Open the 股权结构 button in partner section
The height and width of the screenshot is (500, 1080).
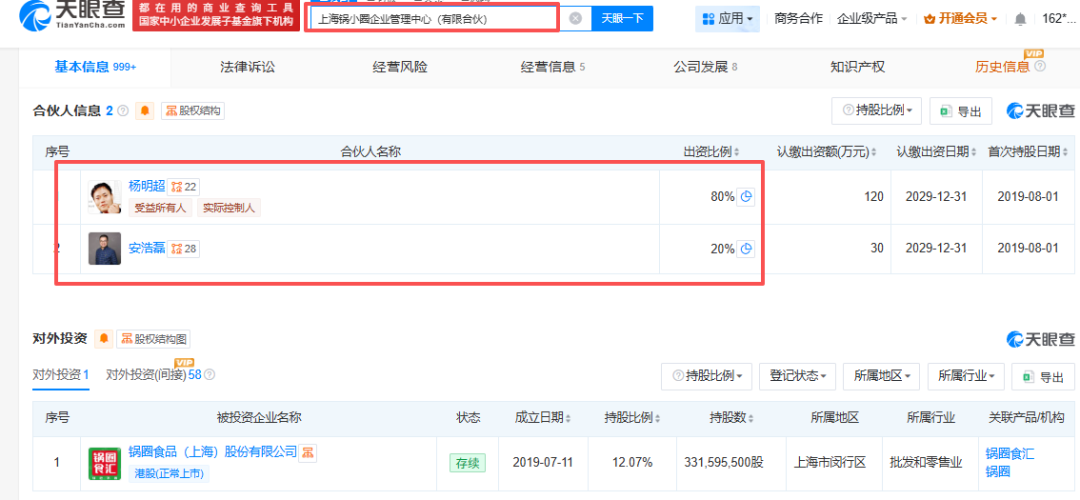(193, 111)
